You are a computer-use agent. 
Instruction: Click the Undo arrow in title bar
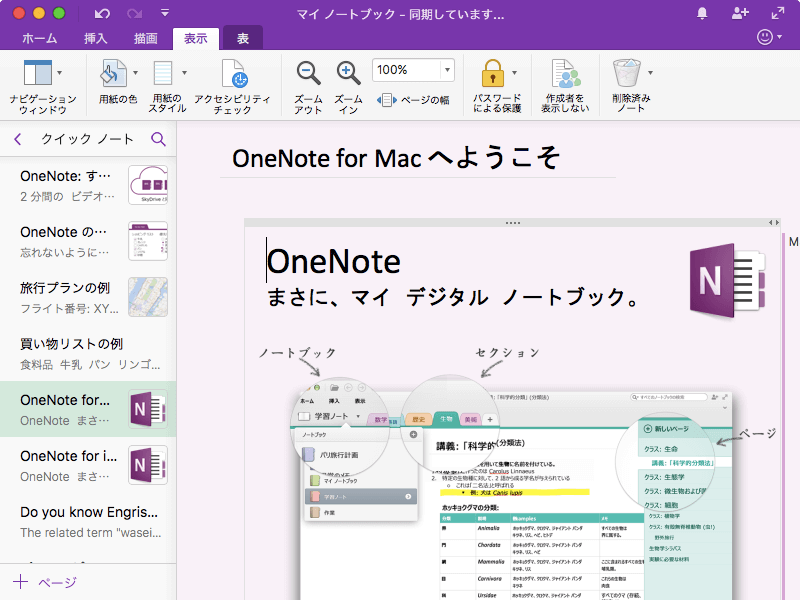click(102, 14)
